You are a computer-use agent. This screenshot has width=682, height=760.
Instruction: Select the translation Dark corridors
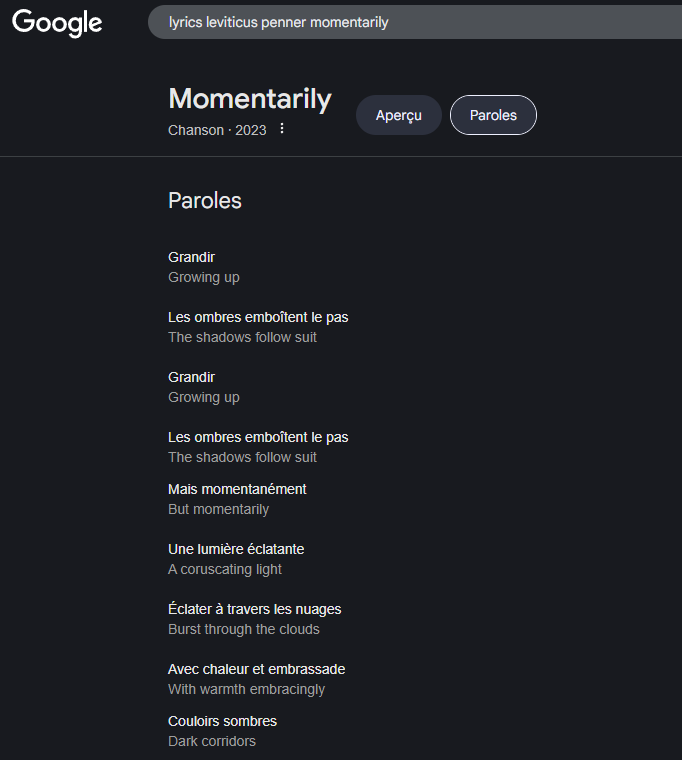point(212,741)
